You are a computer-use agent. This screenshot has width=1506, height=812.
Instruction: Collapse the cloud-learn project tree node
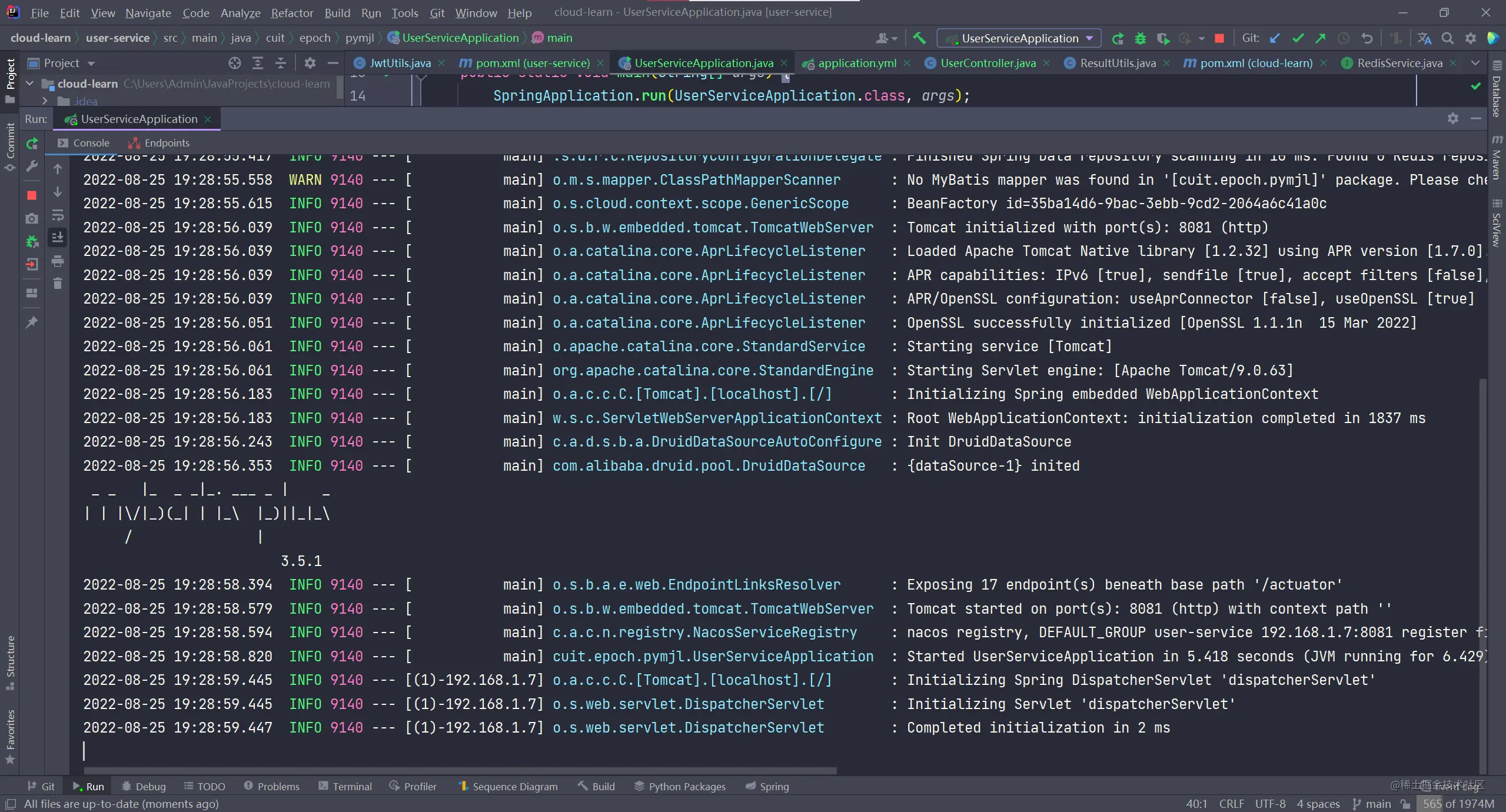(30, 84)
